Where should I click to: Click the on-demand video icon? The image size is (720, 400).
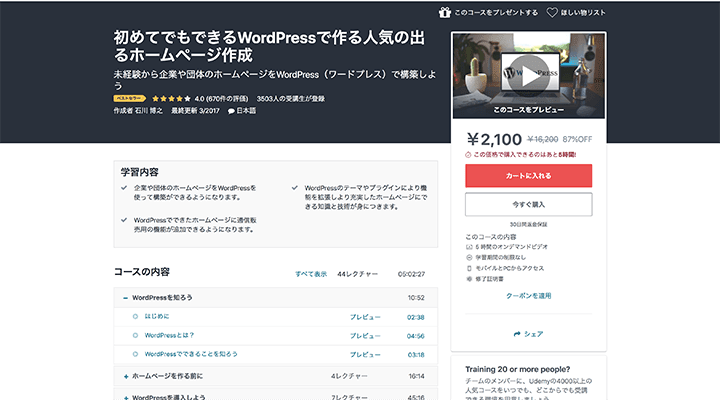pos(469,247)
